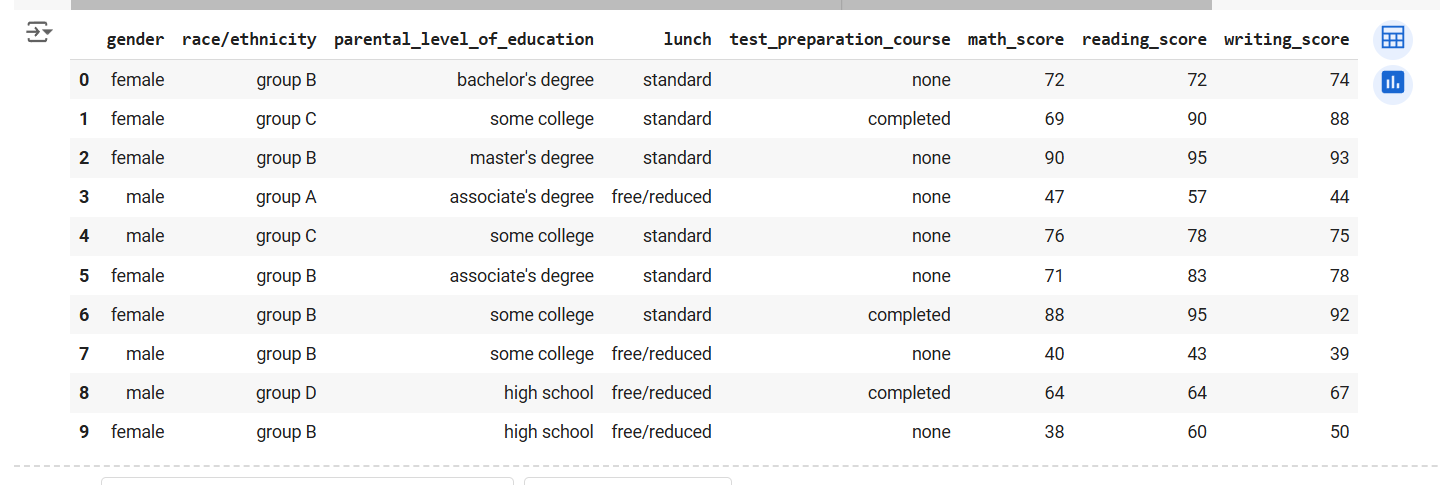1440x485 pixels.
Task: Select the master's degree cell in row 2
Action: tap(532, 158)
